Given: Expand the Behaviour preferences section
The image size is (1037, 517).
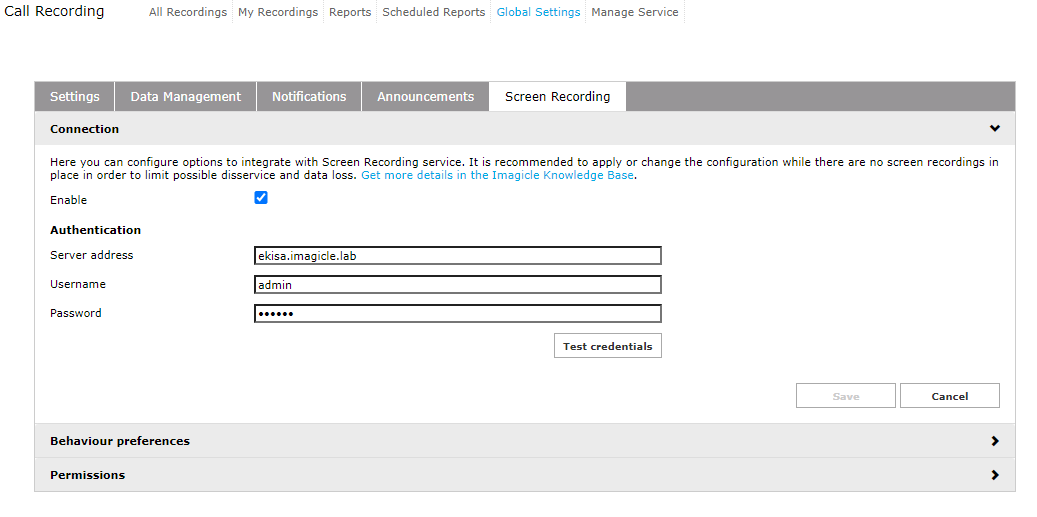Looking at the screenshot, I should click(x=994, y=441).
